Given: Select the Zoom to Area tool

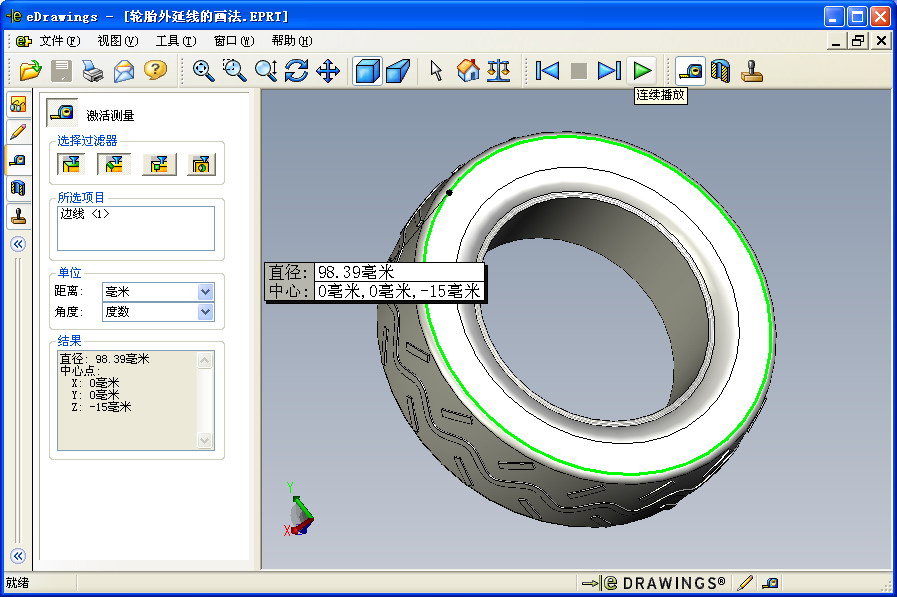Looking at the screenshot, I should pyautogui.click(x=235, y=71).
